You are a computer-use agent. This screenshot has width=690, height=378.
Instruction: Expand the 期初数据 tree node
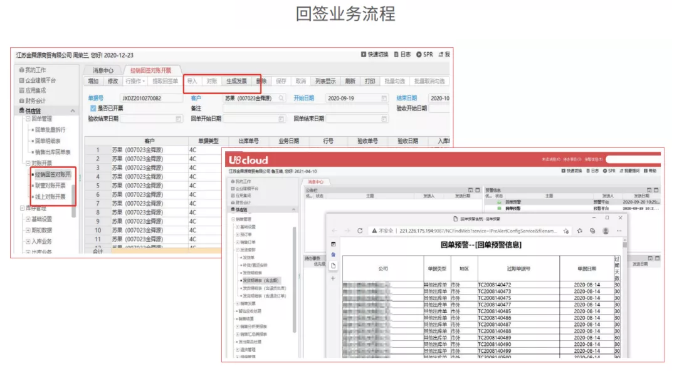point(28,230)
